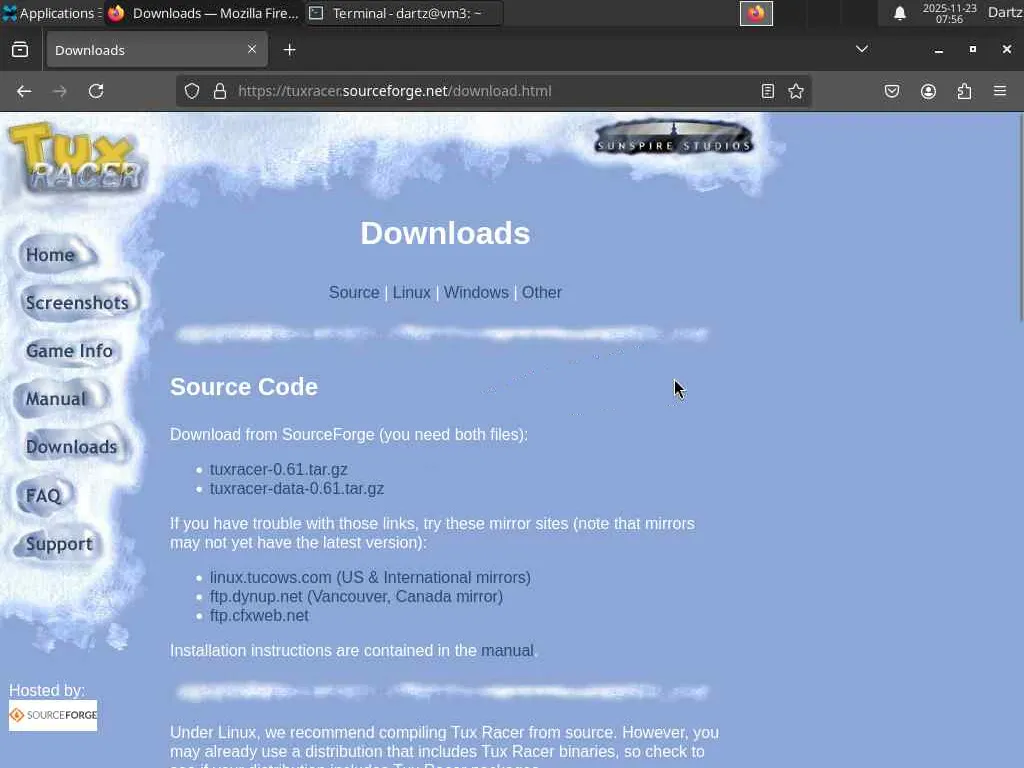Screen dimensions: 1024x768
Task: Open the Applications menu
Action: [51, 13]
